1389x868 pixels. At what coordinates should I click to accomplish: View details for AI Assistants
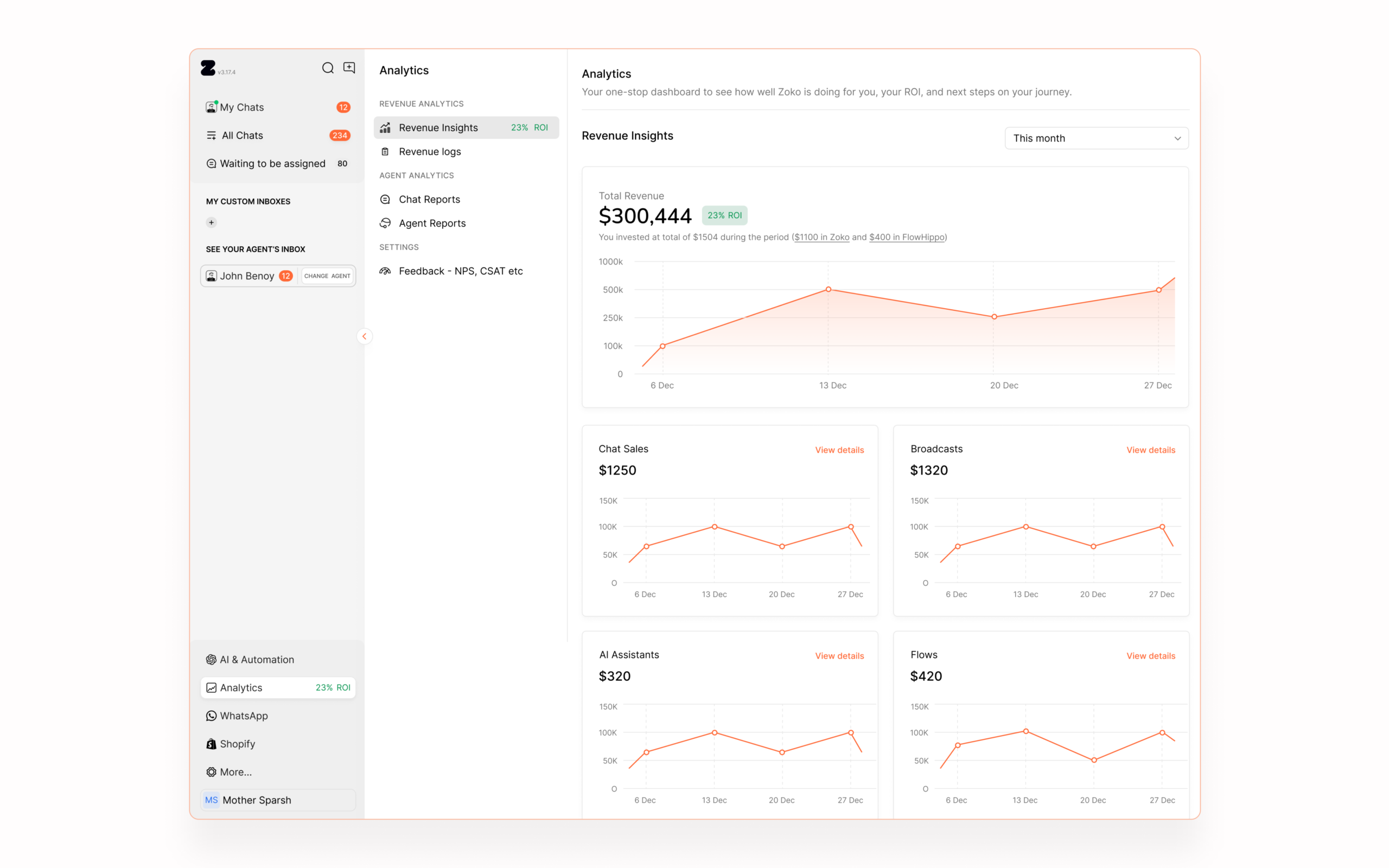pos(839,656)
